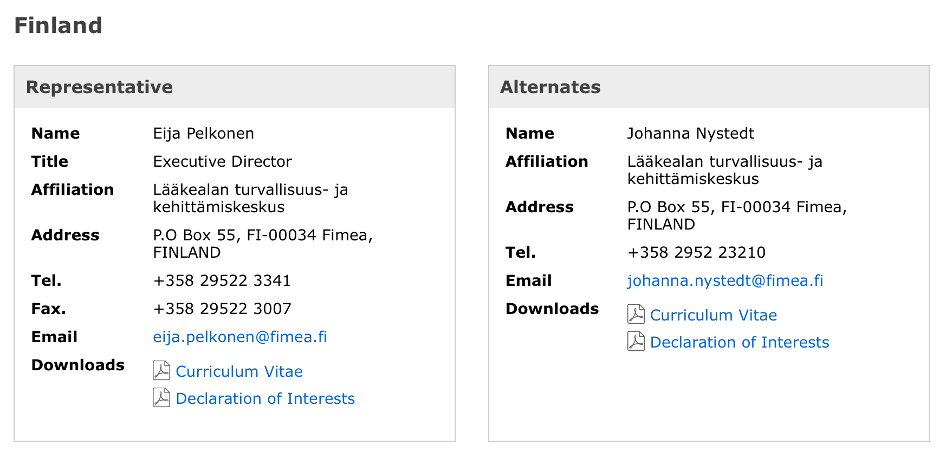Download the Alternate's Declaration of Interests
This screenshot has width=946, height=458.
(739, 343)
